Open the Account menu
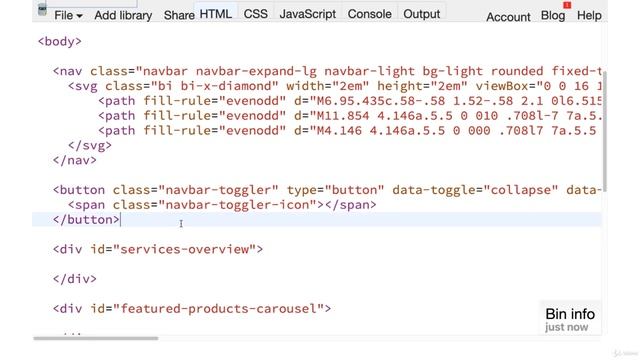 point(508,17)
